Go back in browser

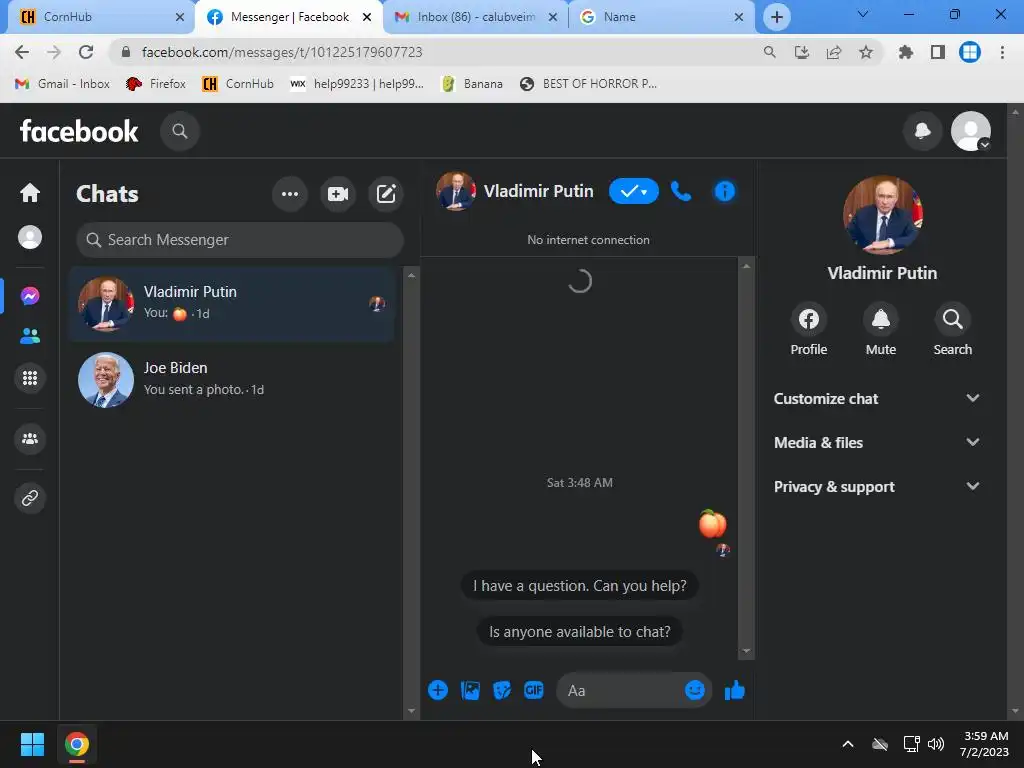coord(22,52)
